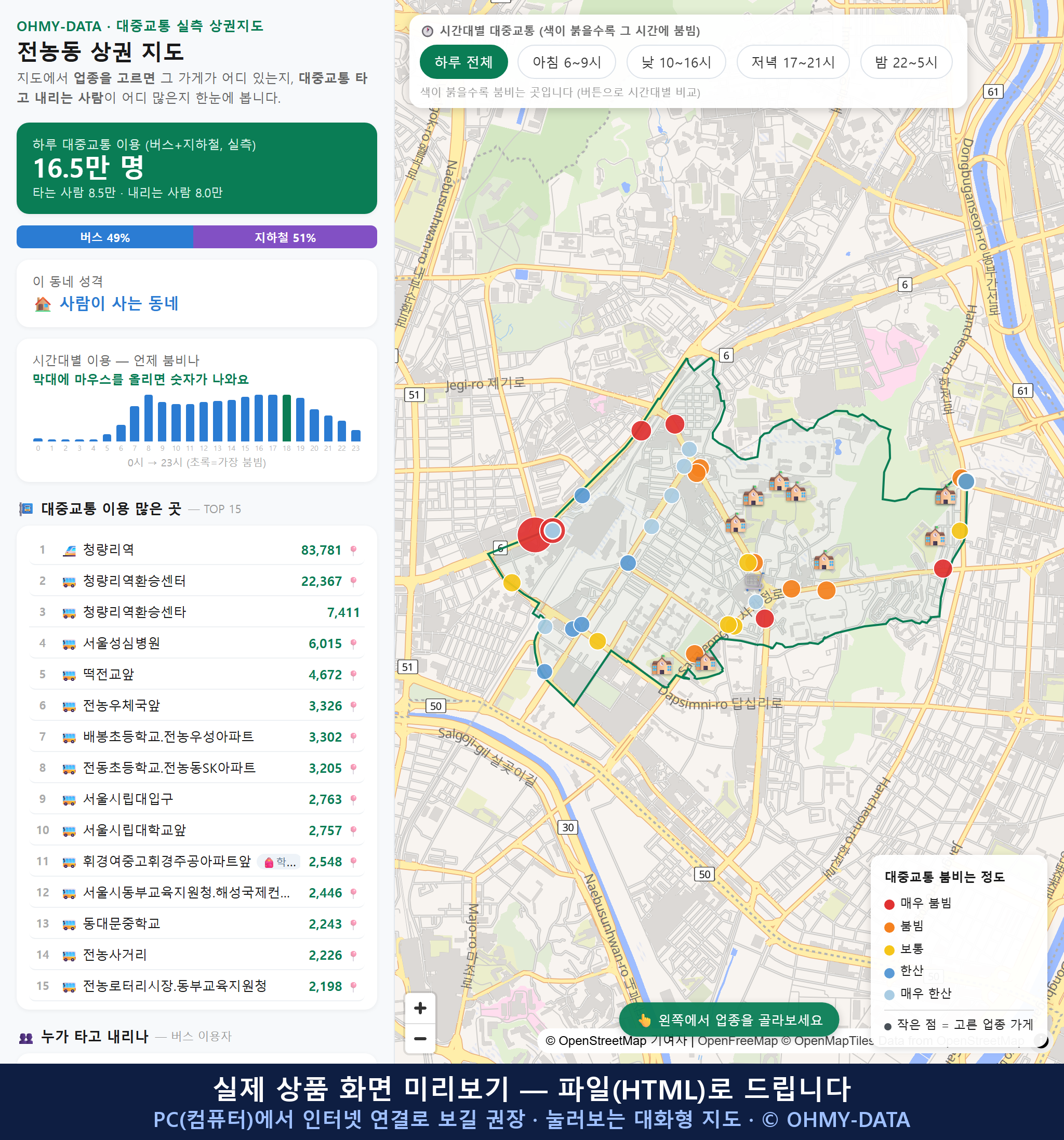Select the 서울성심병원 stop row
The image size is (1064, 1140).
[x=197, y=643]
